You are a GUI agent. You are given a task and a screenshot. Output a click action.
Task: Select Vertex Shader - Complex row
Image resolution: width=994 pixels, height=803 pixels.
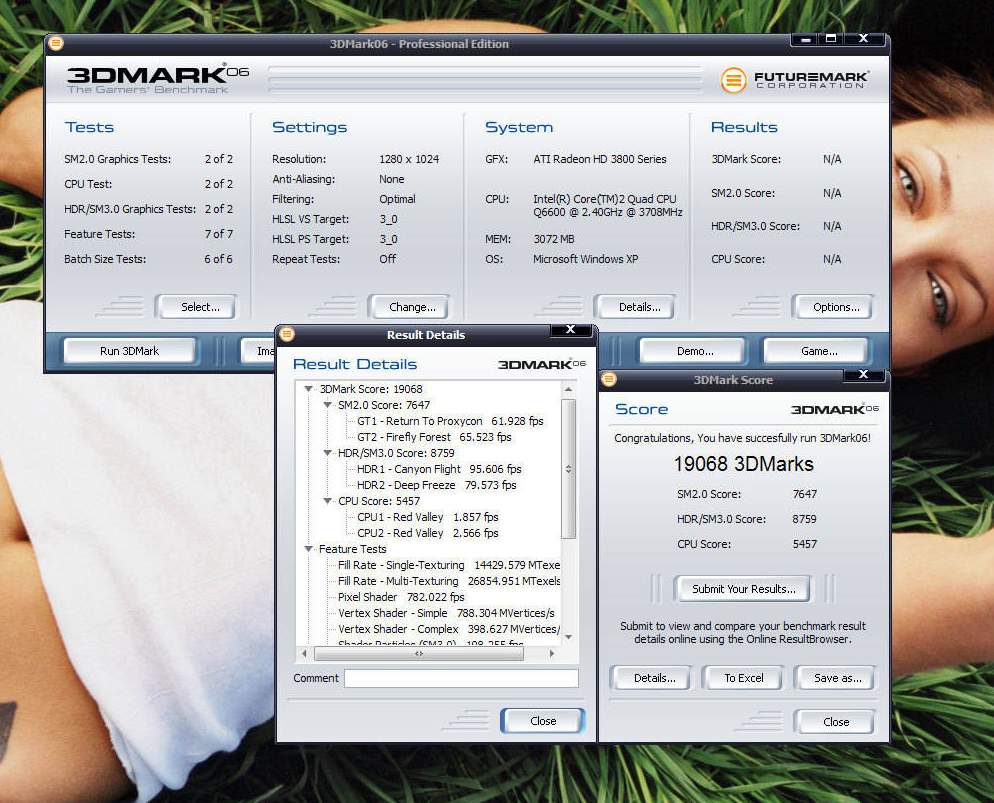pyautogui.click(x=449, y=629)
